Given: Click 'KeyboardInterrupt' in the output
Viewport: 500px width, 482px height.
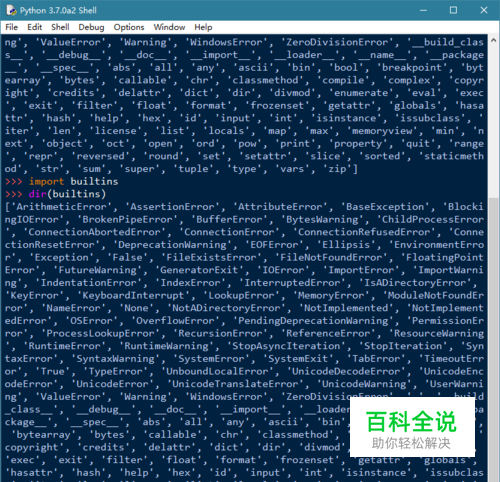Looking at the screenshot, I should click(133, 295).
